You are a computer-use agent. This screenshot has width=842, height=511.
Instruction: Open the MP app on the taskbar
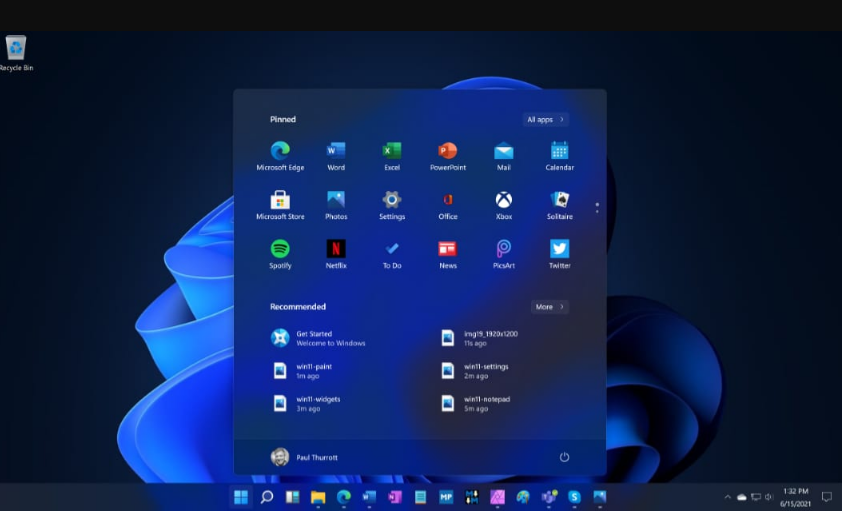point(446,497)
